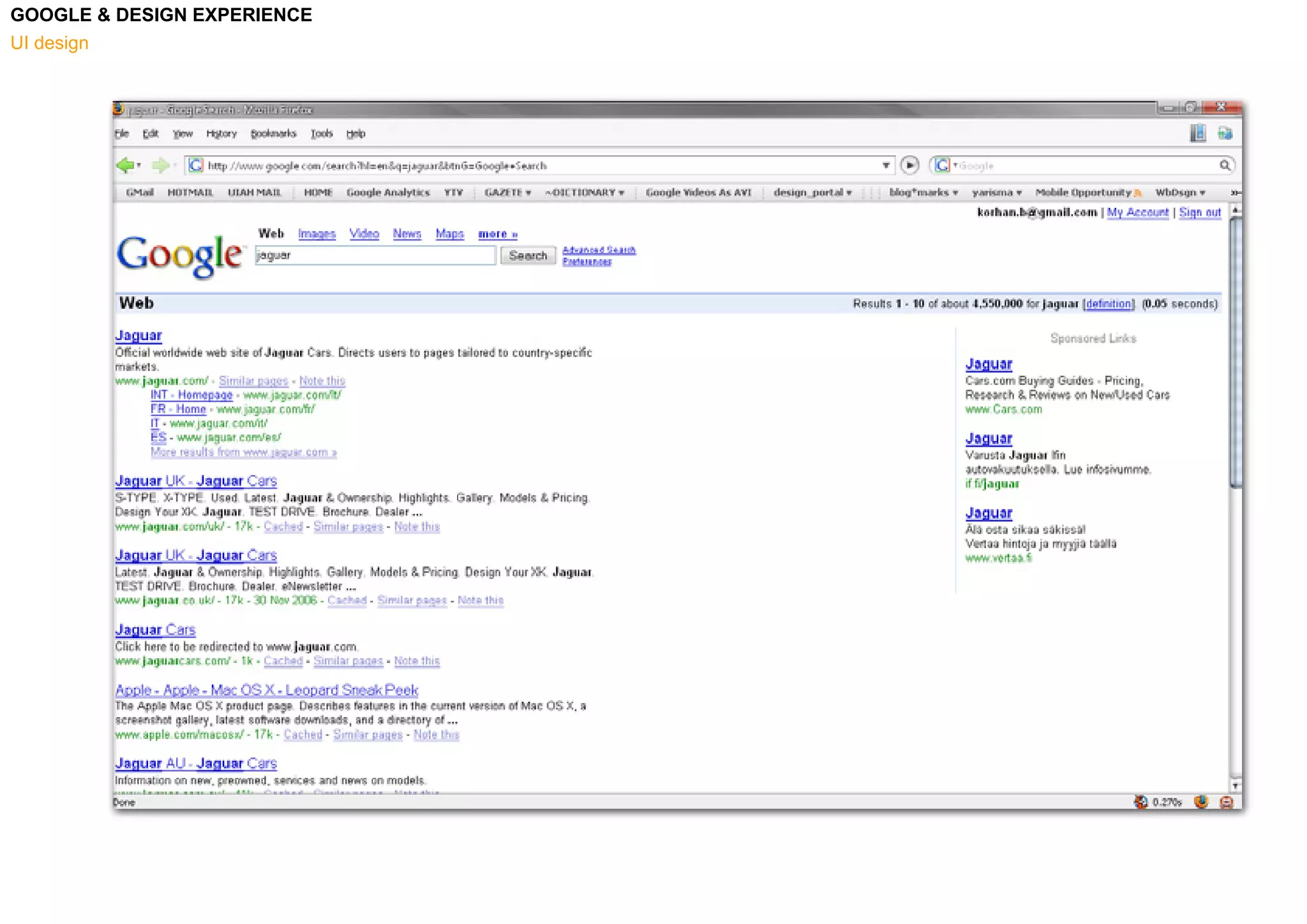Click the rightmost toolbar icon beside the bookmarks icon
The height and width of the screenshot is (924, 1307).
coord(1225,133)
